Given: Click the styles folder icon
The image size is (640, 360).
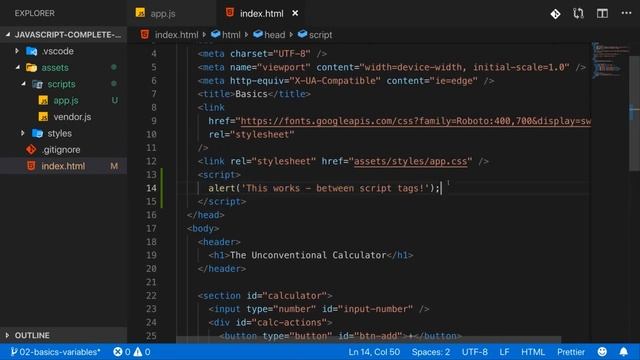Looking at the screenshot, I should pyautogui.click(x=38, y=133).
